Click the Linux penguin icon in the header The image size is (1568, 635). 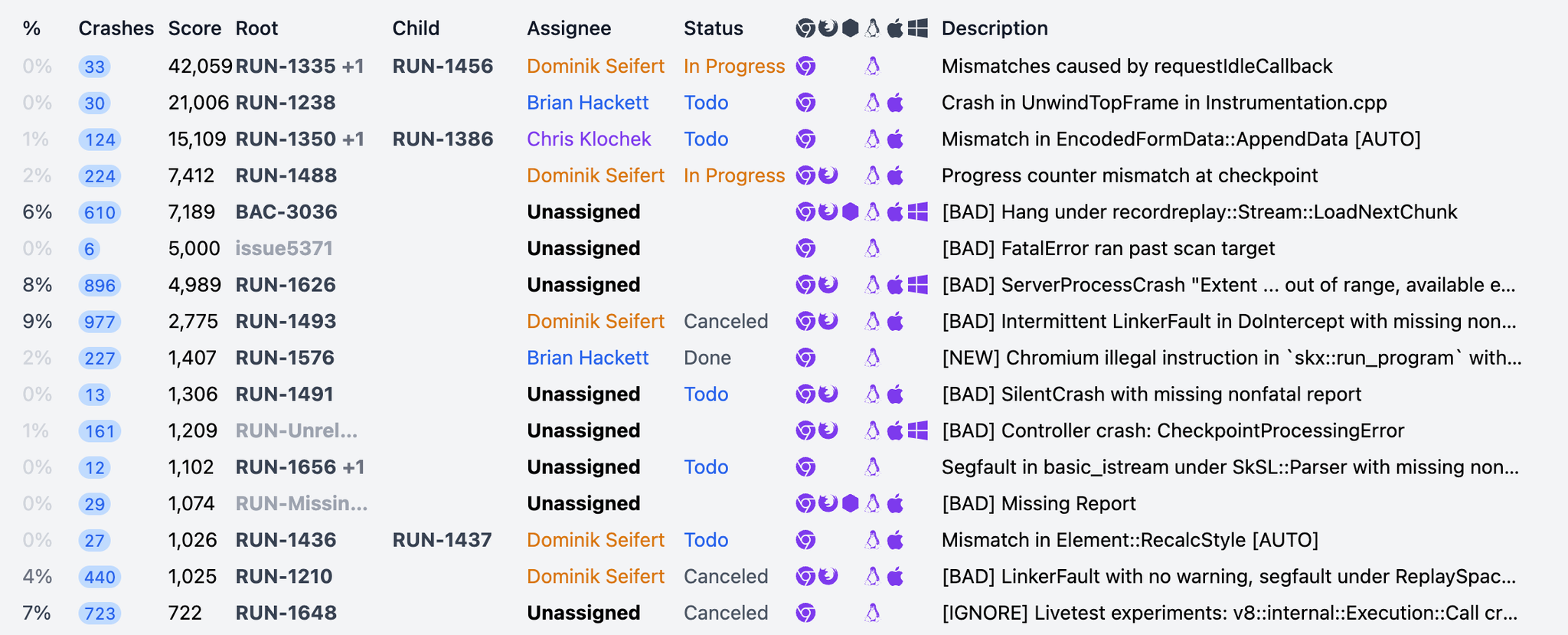tap(872, 28)
